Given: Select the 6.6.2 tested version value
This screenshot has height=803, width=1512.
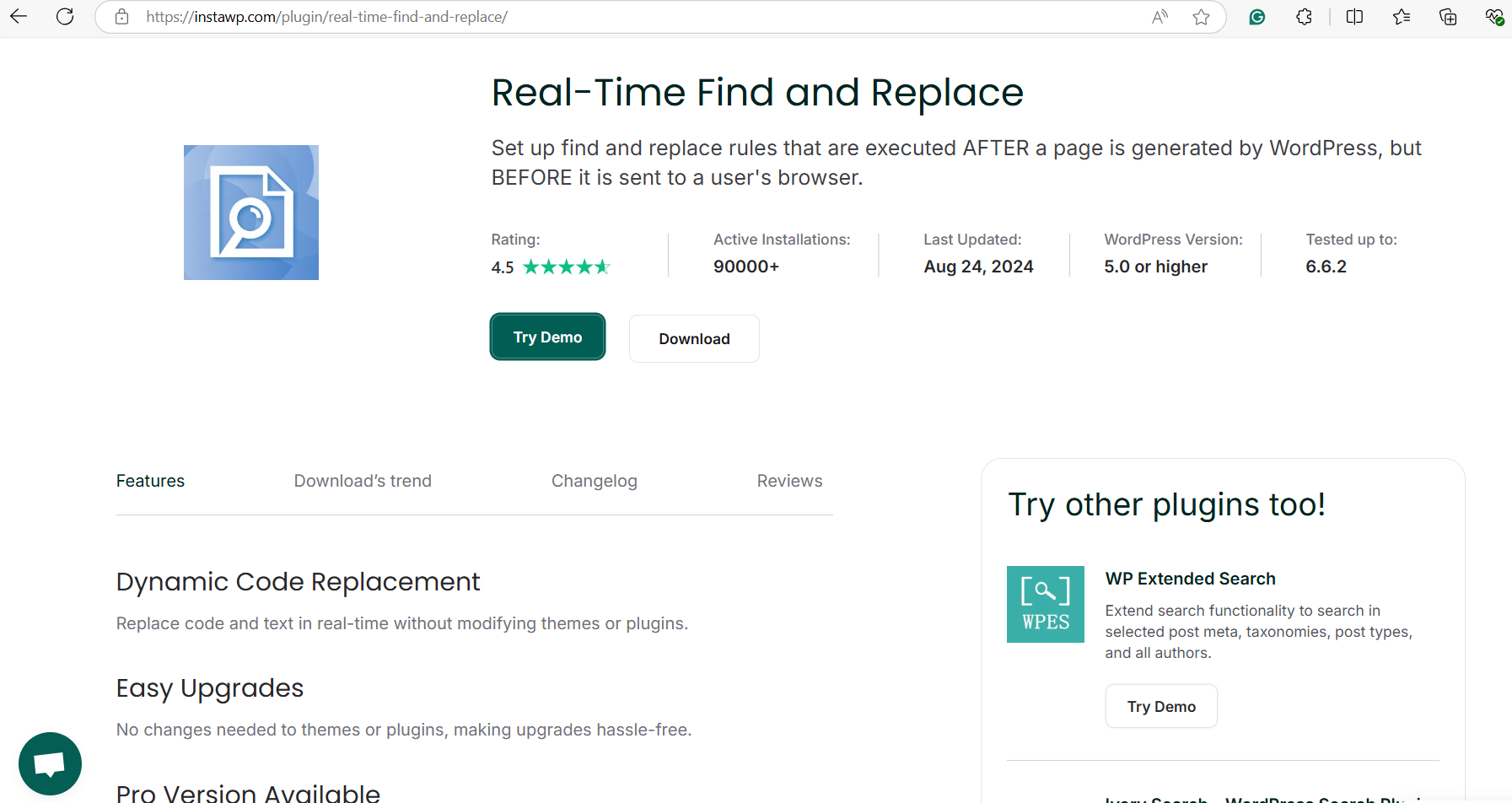Looking at the screenshot, I should click(1326, 267).
